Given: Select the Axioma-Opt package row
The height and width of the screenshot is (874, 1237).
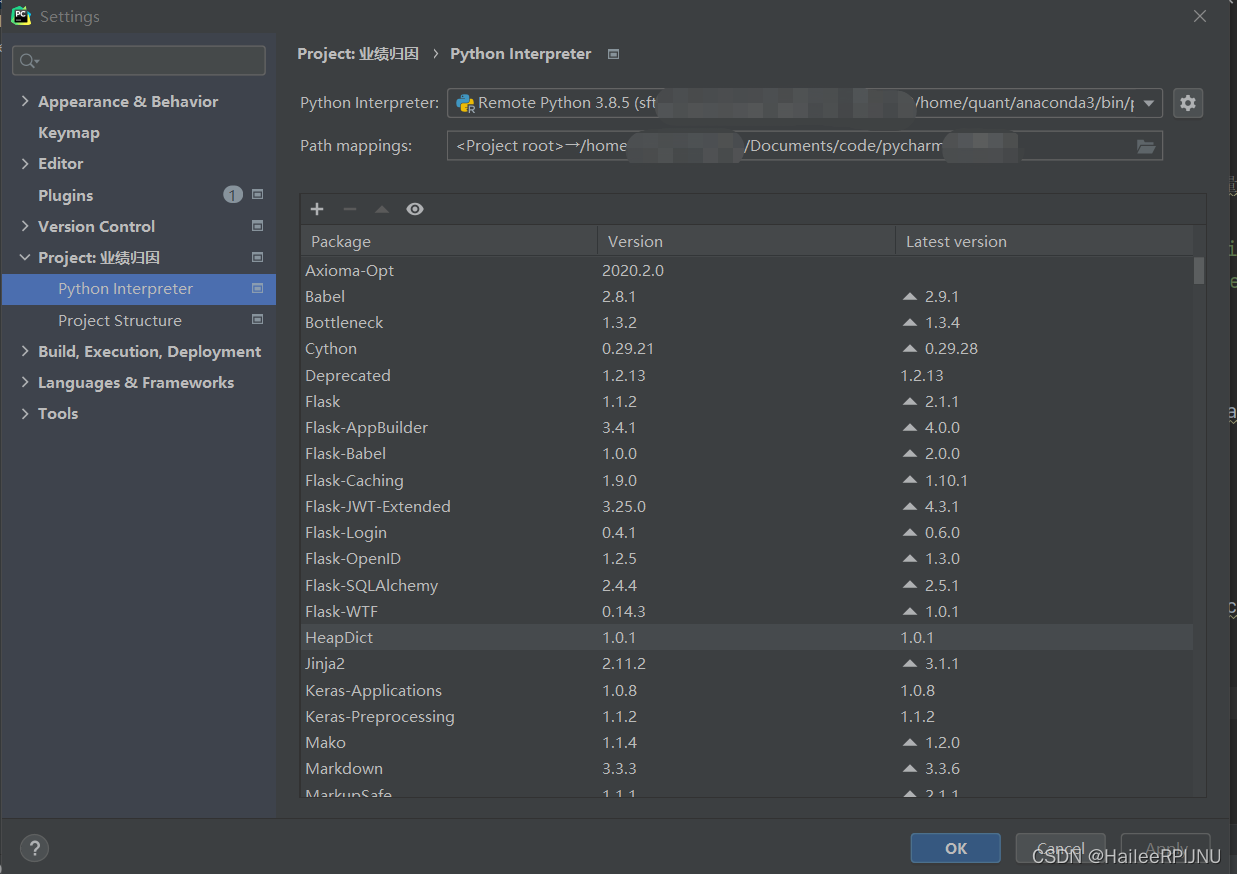Looking at the screenshot, I should coord(747,270).
